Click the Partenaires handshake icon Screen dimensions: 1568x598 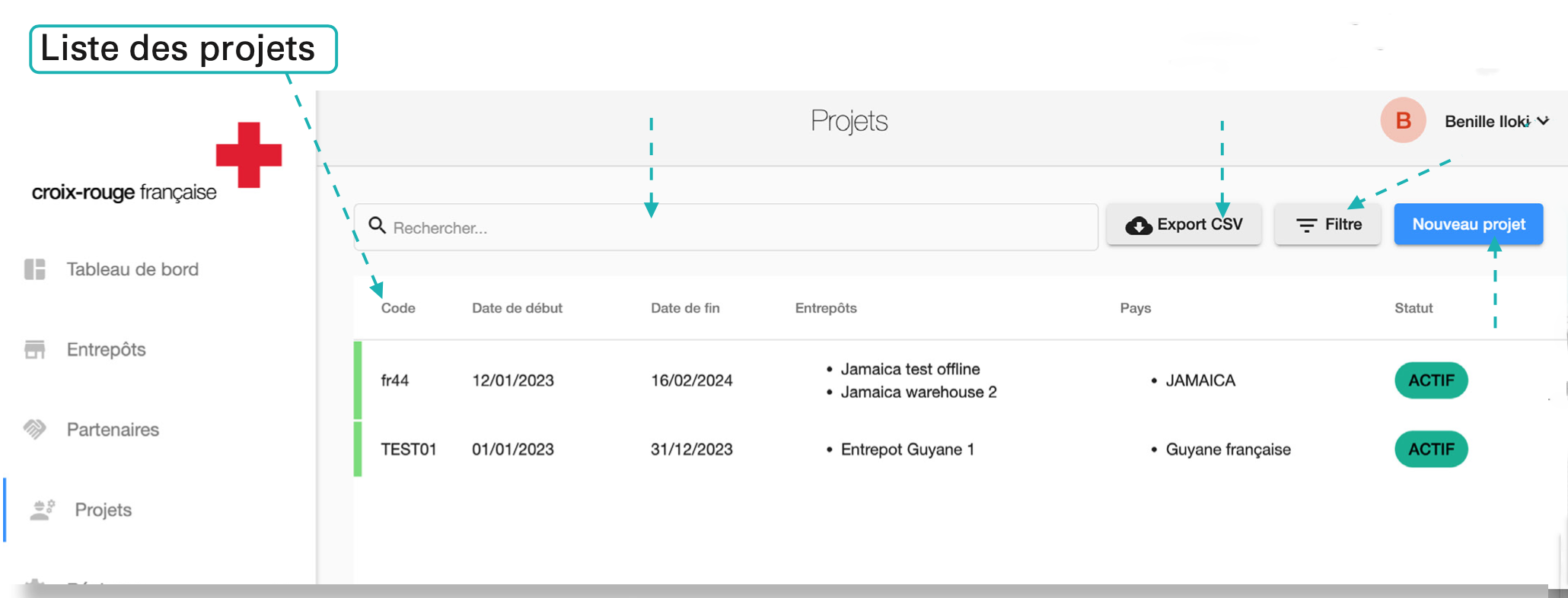pyautogui.click(x=35, y=429)
